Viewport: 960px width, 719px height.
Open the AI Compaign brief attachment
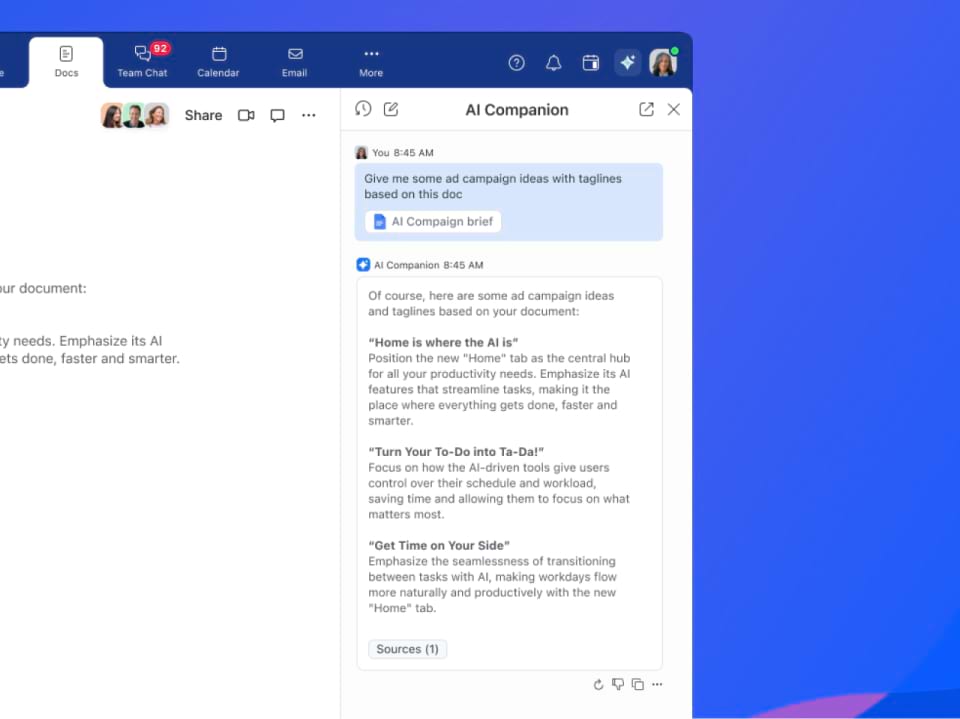(x=433, y=222)
